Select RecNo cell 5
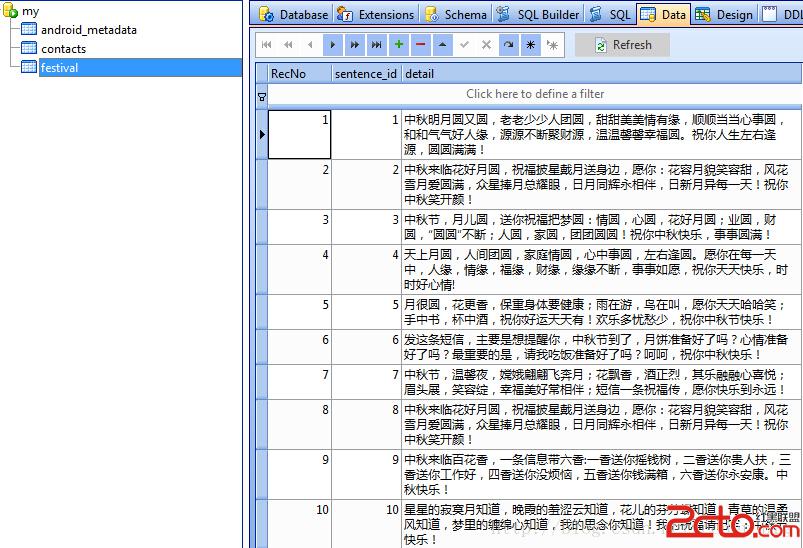 (x=300, y=312)
